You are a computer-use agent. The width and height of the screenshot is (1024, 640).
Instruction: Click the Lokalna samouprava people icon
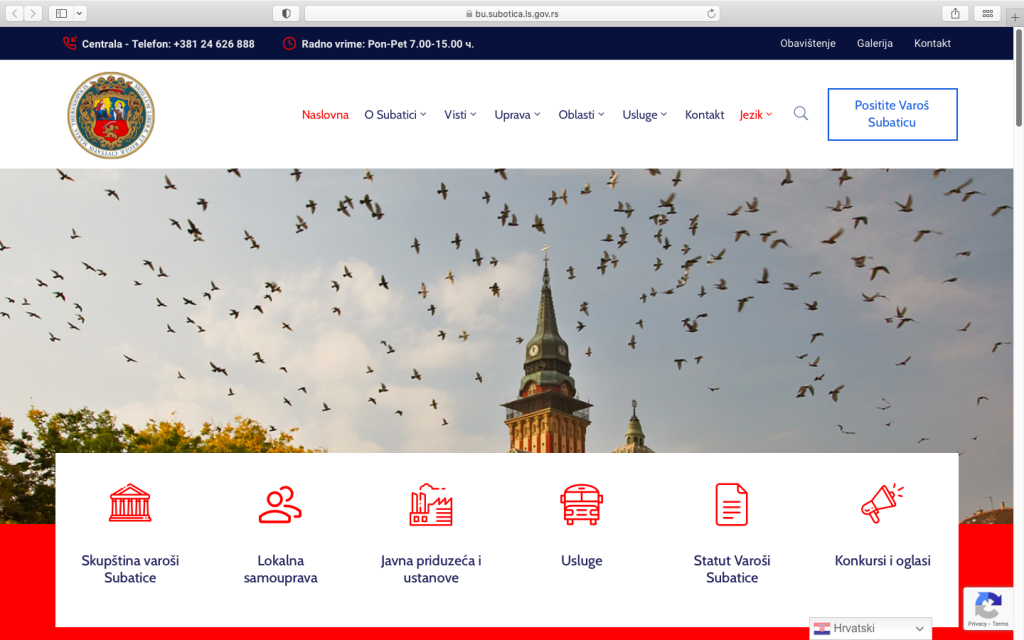point(280,504)
